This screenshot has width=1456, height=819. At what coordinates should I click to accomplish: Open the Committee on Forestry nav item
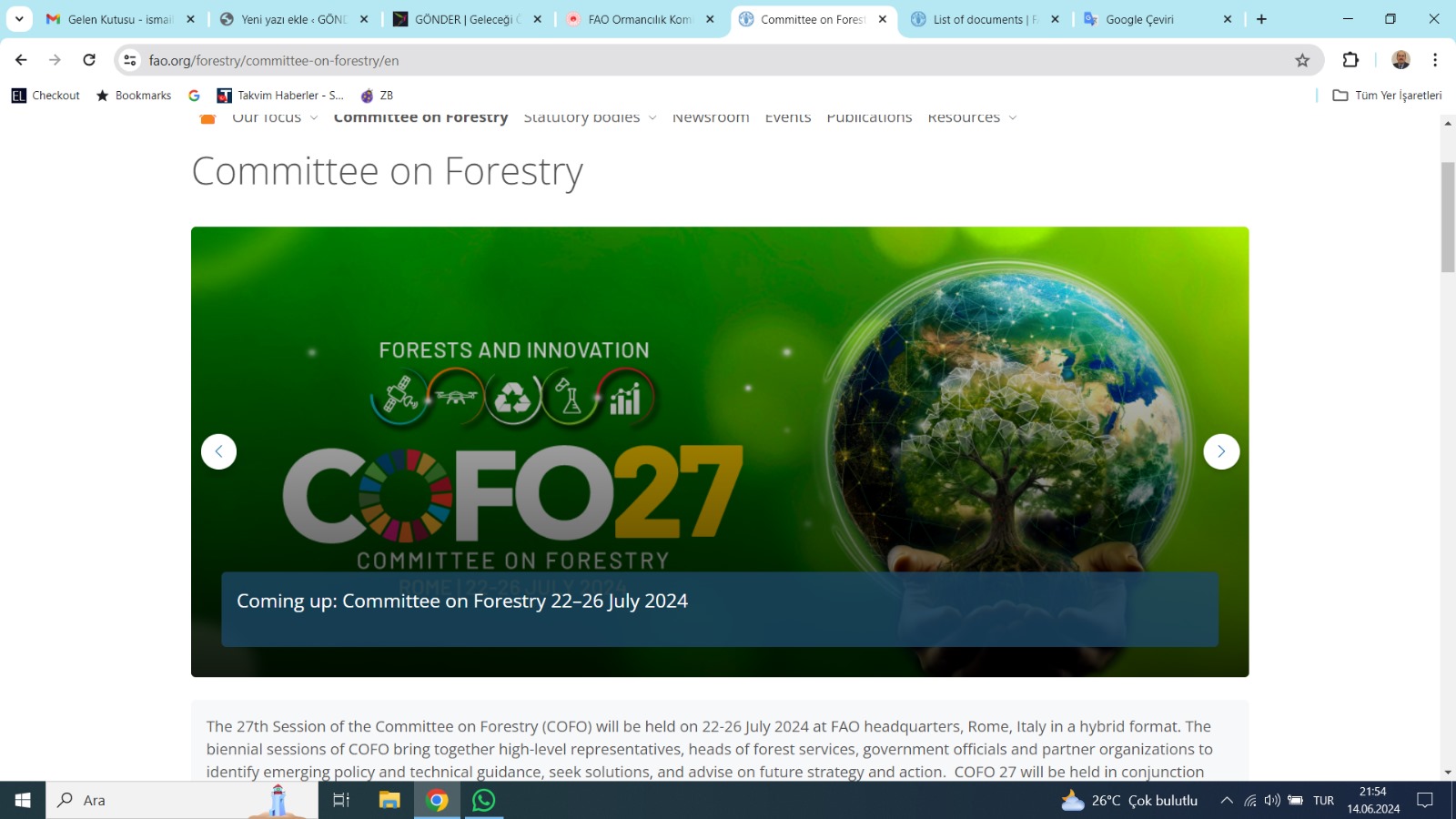420,117
